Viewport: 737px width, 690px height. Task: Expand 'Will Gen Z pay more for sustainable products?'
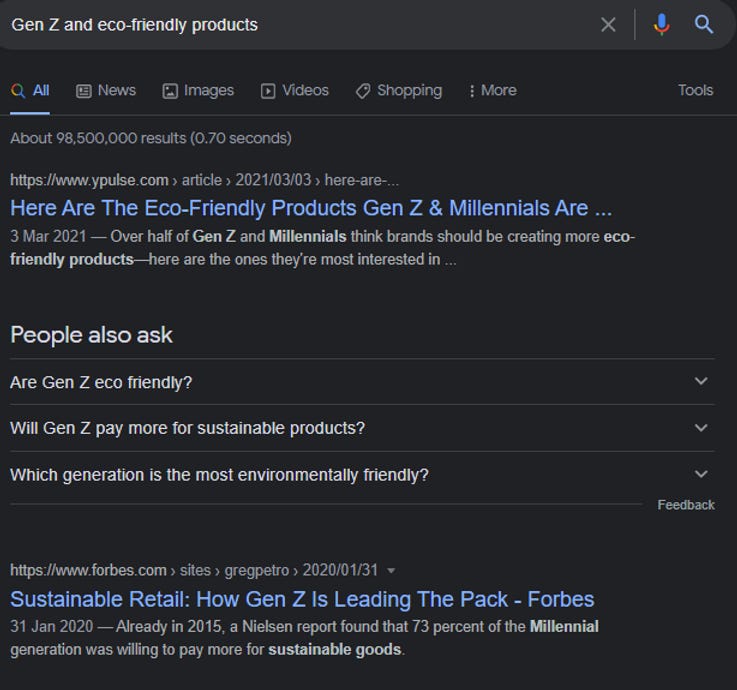click(x=362, y=428)
